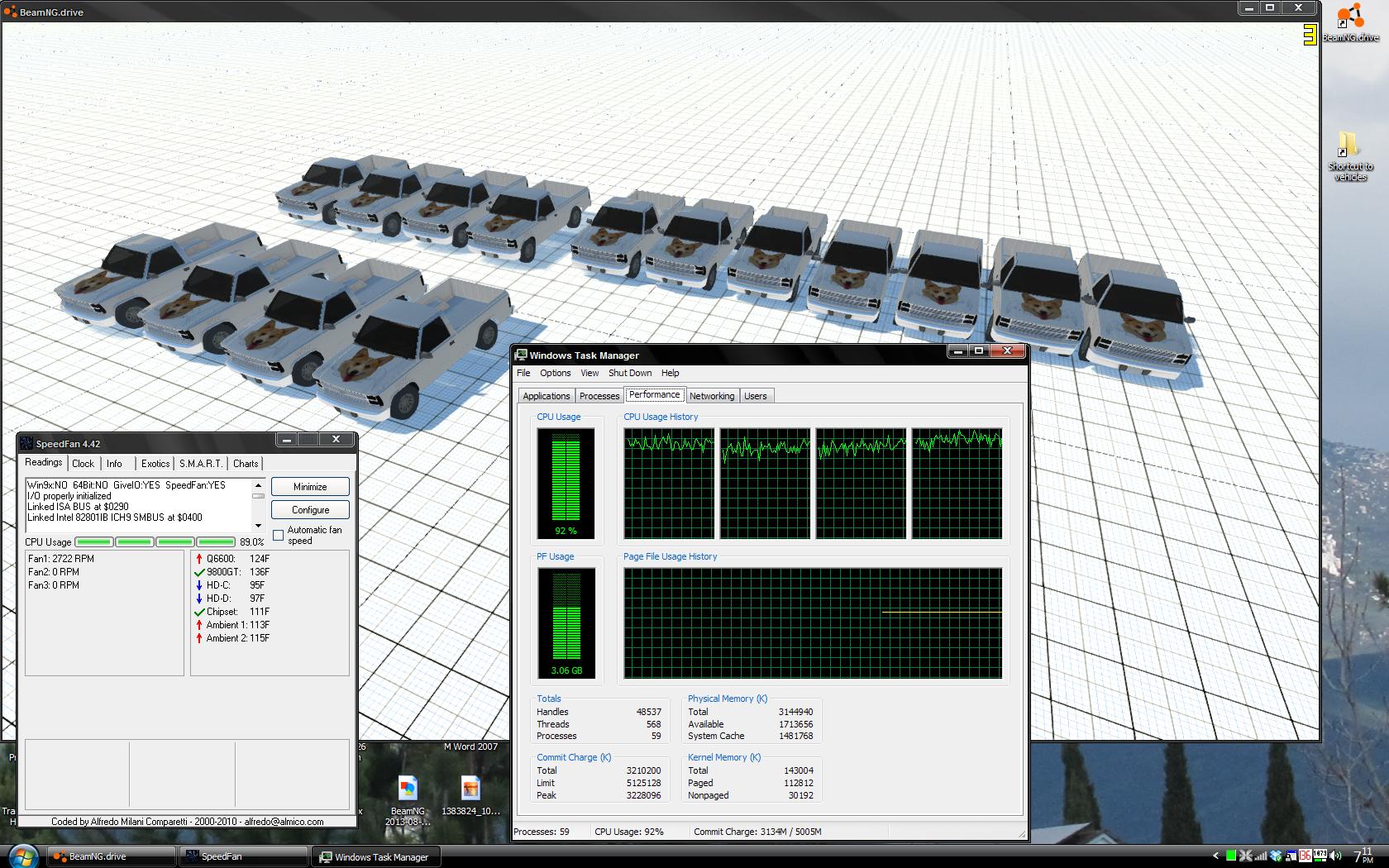Click the green checkmark beside 9800GT
The image size is (1389, 868).
click(x=199, y=572)
